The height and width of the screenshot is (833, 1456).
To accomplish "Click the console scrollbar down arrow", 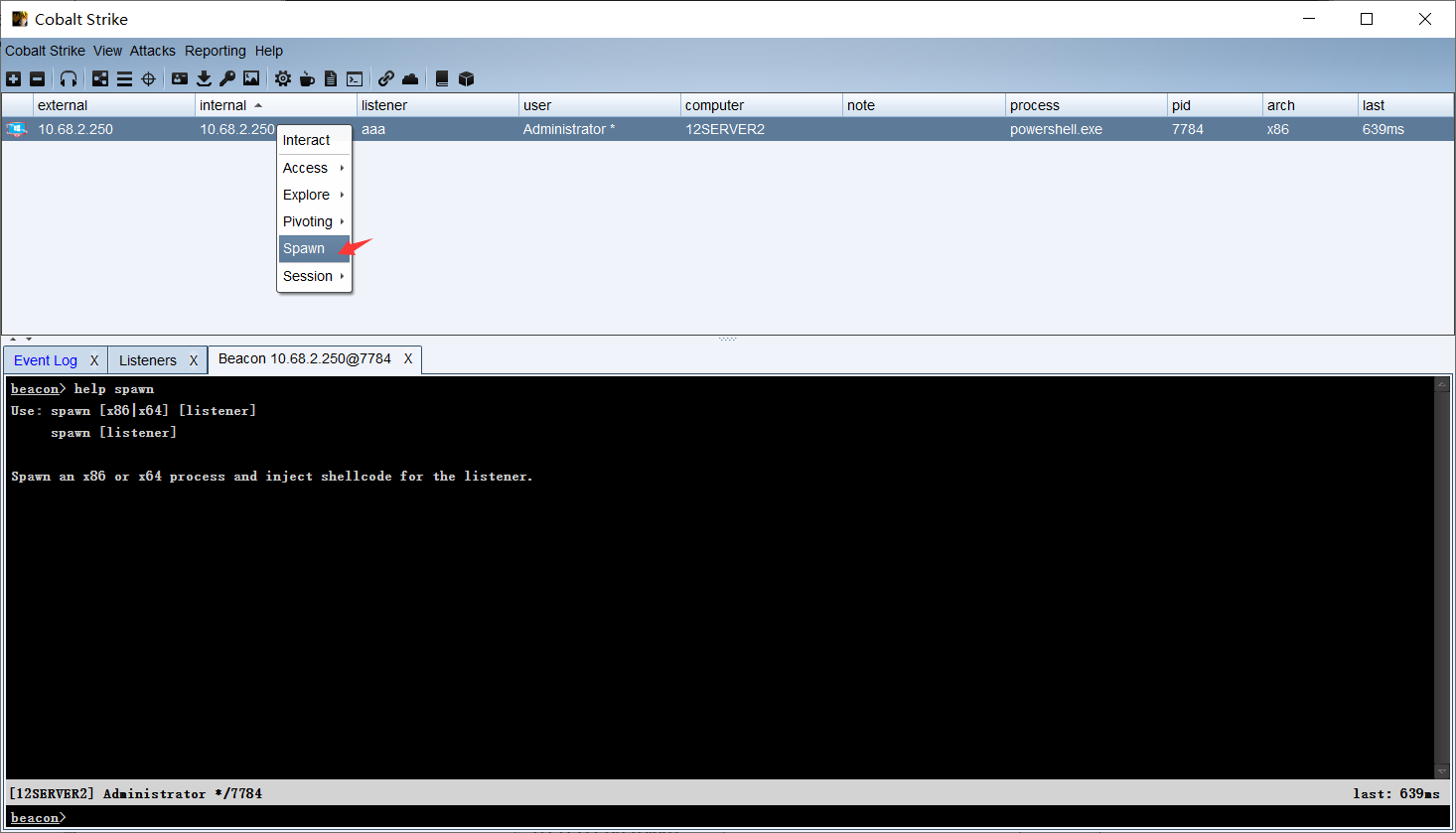I will [x=1442, y=770].
